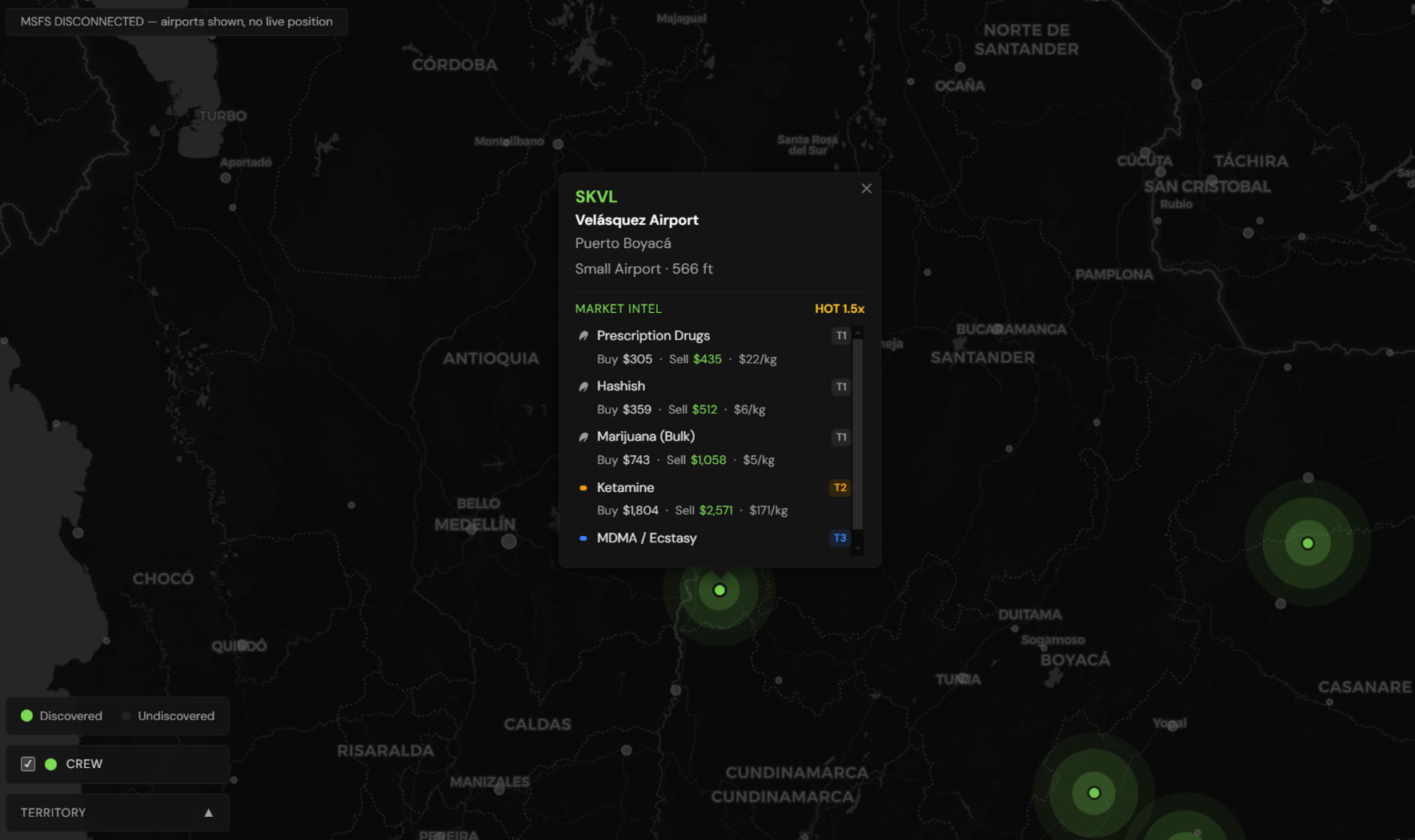Image resolution: width=1415 pixels, height=840 pixels.
Task: Click the gray Undiscovered legend dot
Action: 126,716
